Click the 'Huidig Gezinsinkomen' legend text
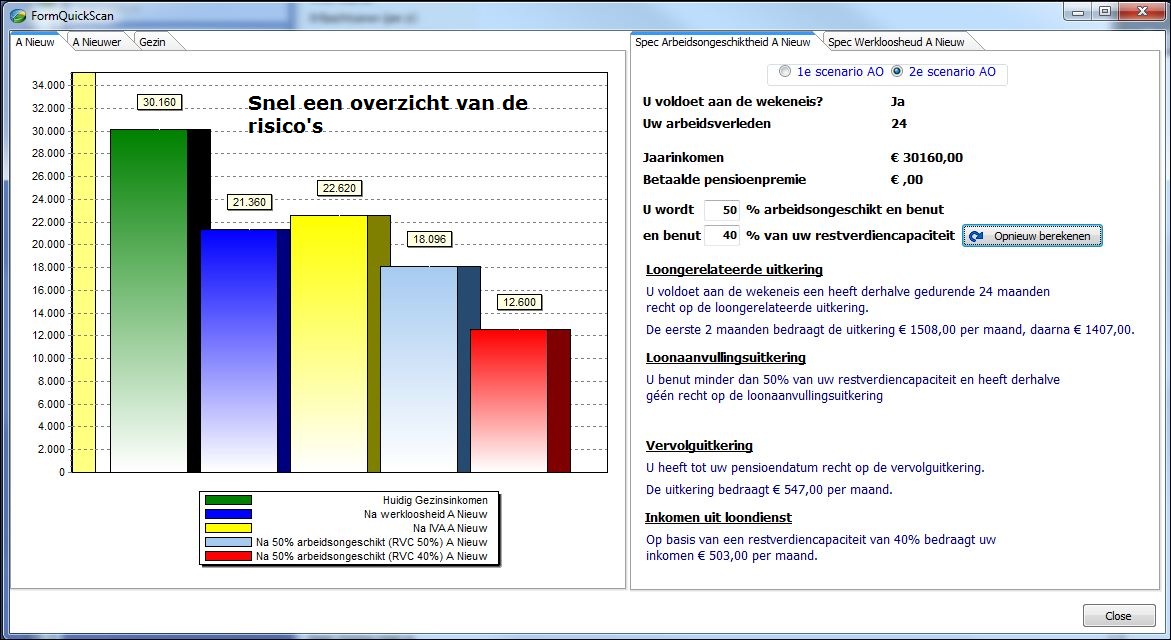The height and width of the screenshot is (640, 1171). click(x=435, y=500)
